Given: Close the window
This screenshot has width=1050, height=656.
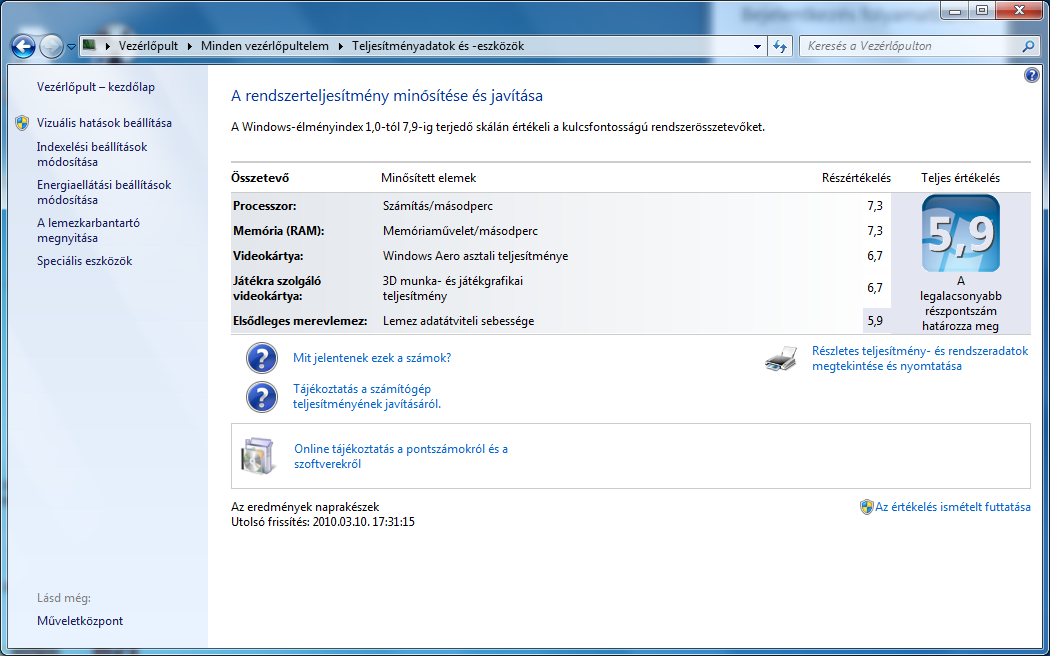Looking at the screenshot, I should click(1021, 10).
